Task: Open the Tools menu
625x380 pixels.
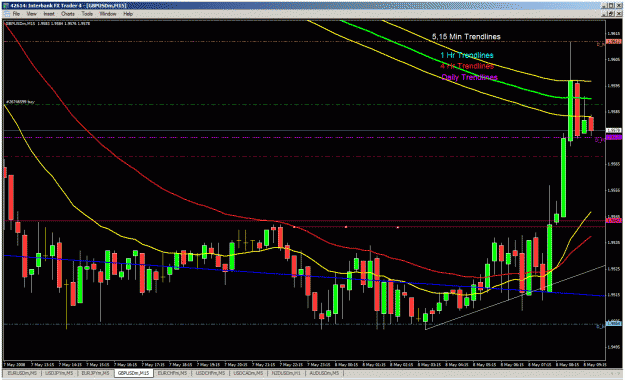Action: point(87,14)
